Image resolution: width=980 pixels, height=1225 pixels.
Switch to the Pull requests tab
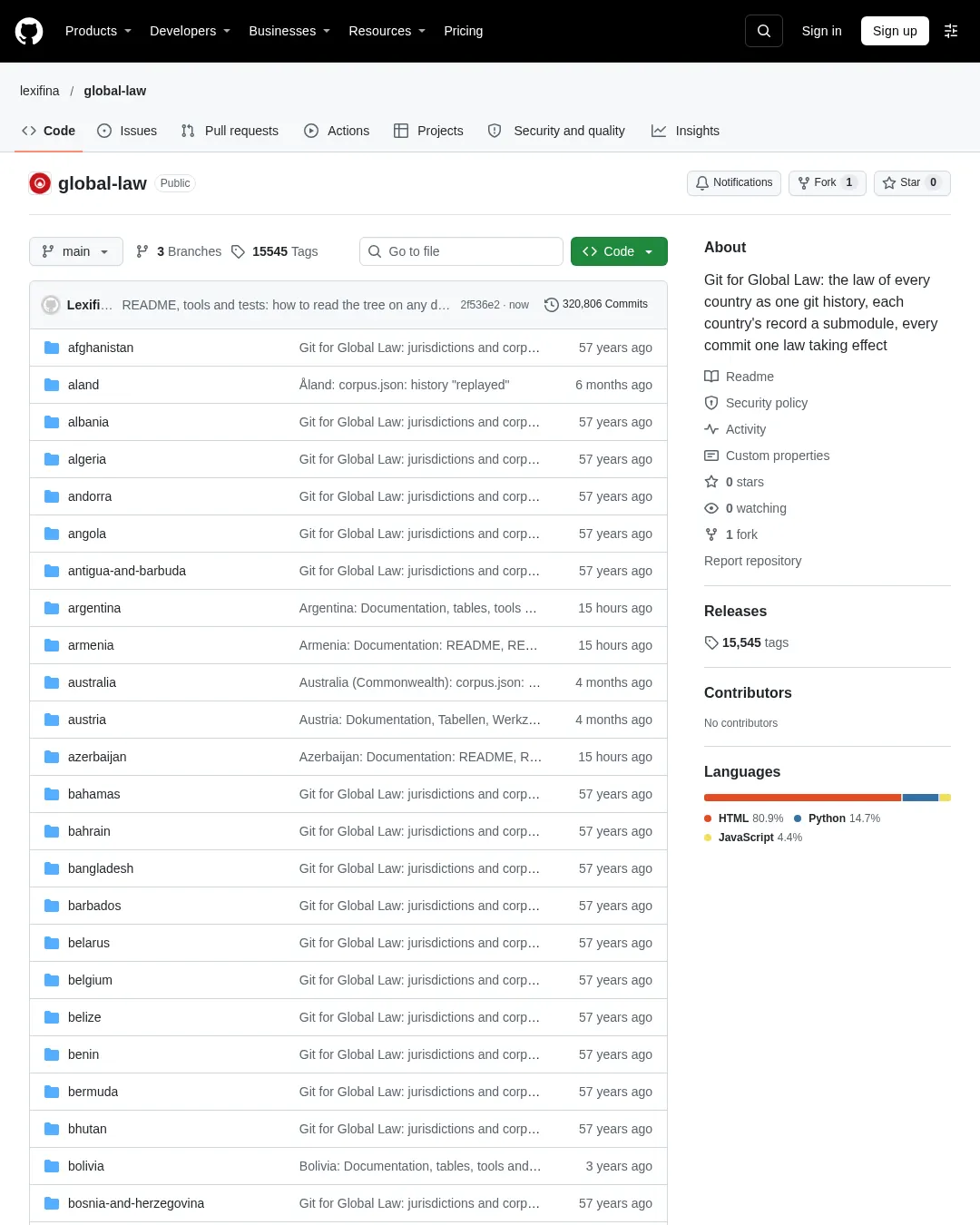(230, 131)
